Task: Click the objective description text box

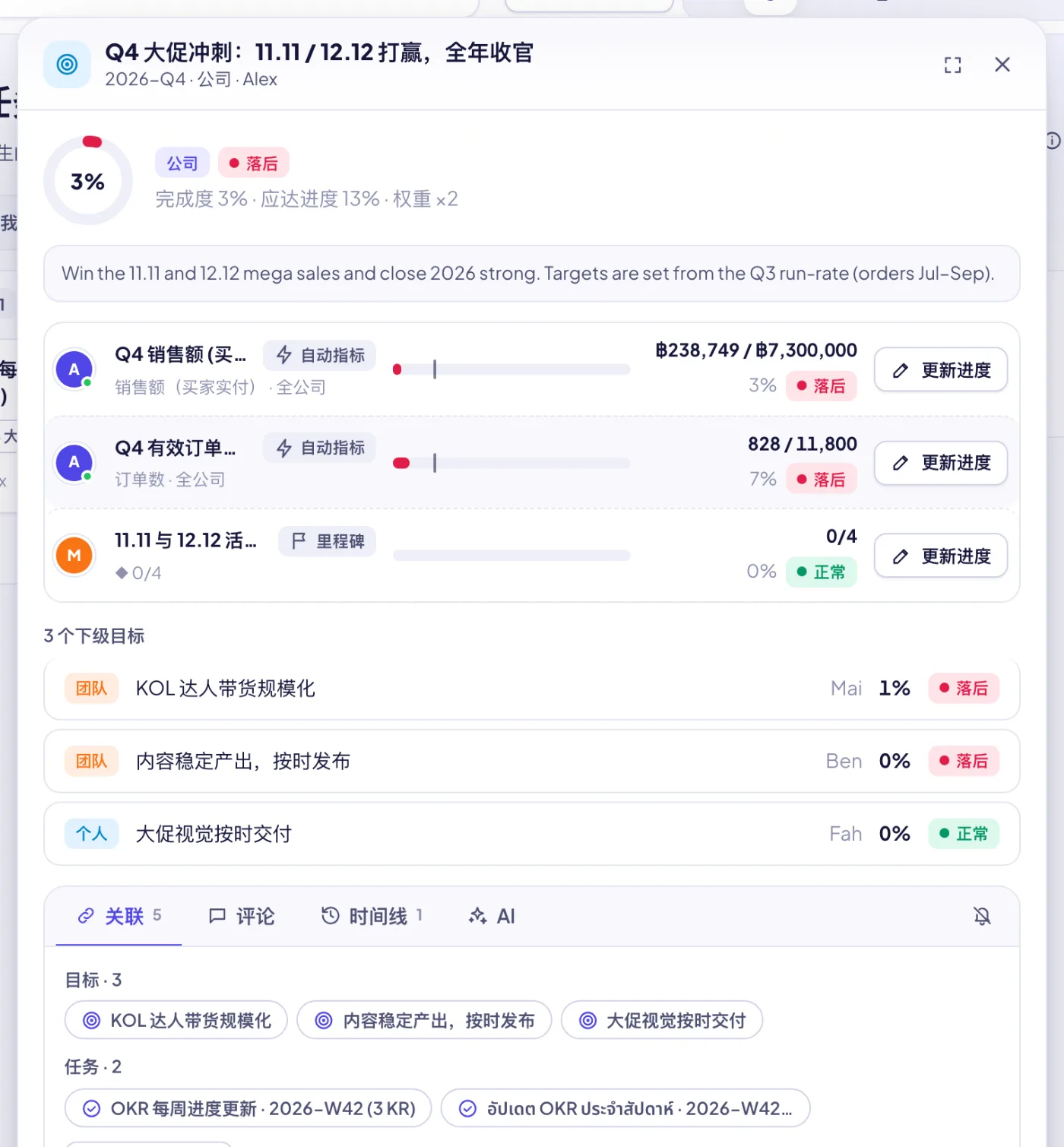Action: coord(532,274)
